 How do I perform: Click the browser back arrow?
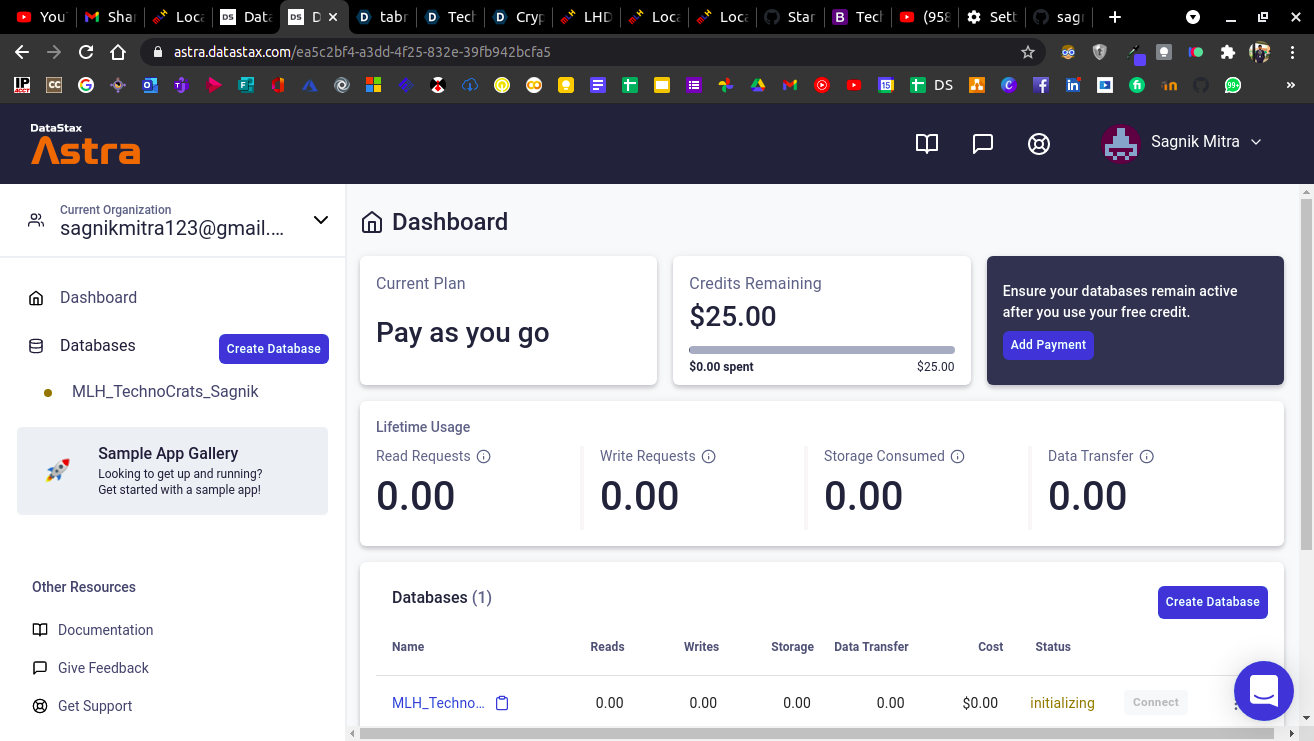click(x=22, y=52)
